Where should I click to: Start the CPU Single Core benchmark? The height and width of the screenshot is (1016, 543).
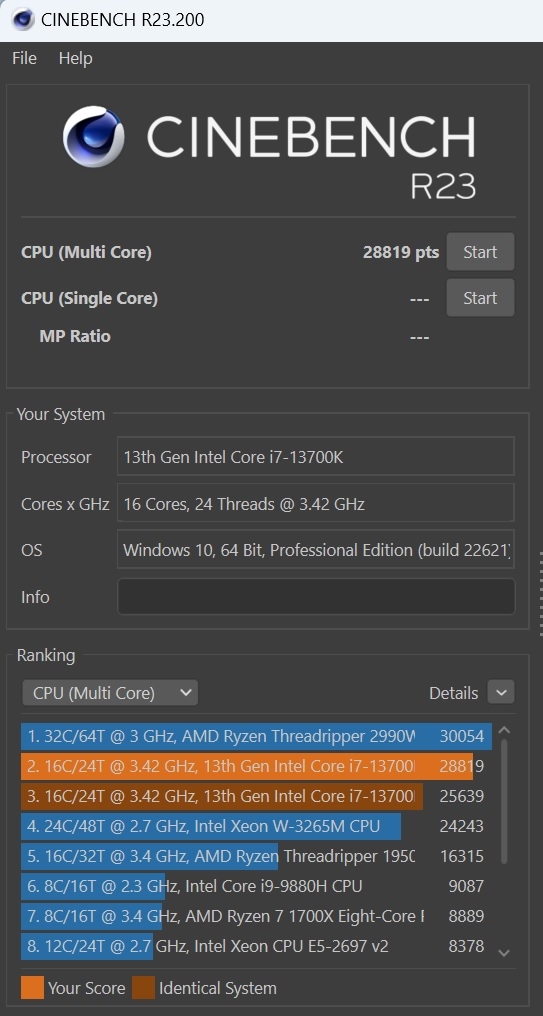click(x=480, y=298)
